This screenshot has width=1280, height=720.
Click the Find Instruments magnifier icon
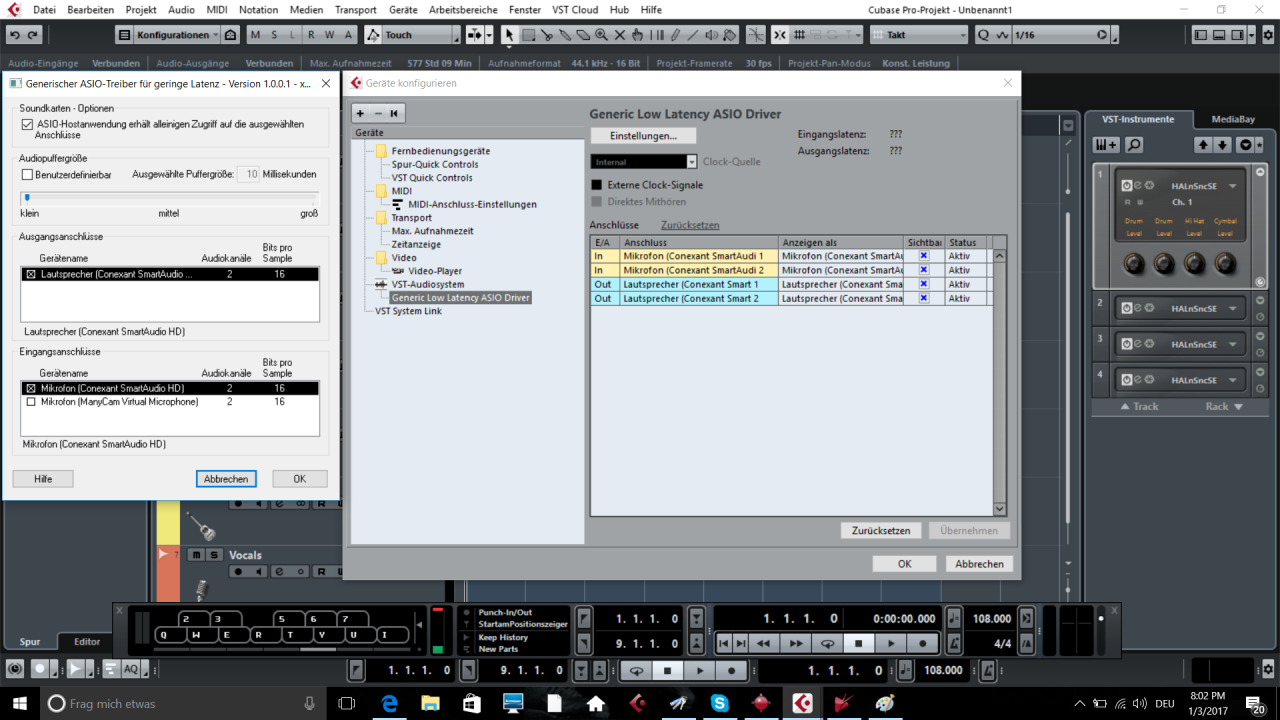[x=1134, y=145]
